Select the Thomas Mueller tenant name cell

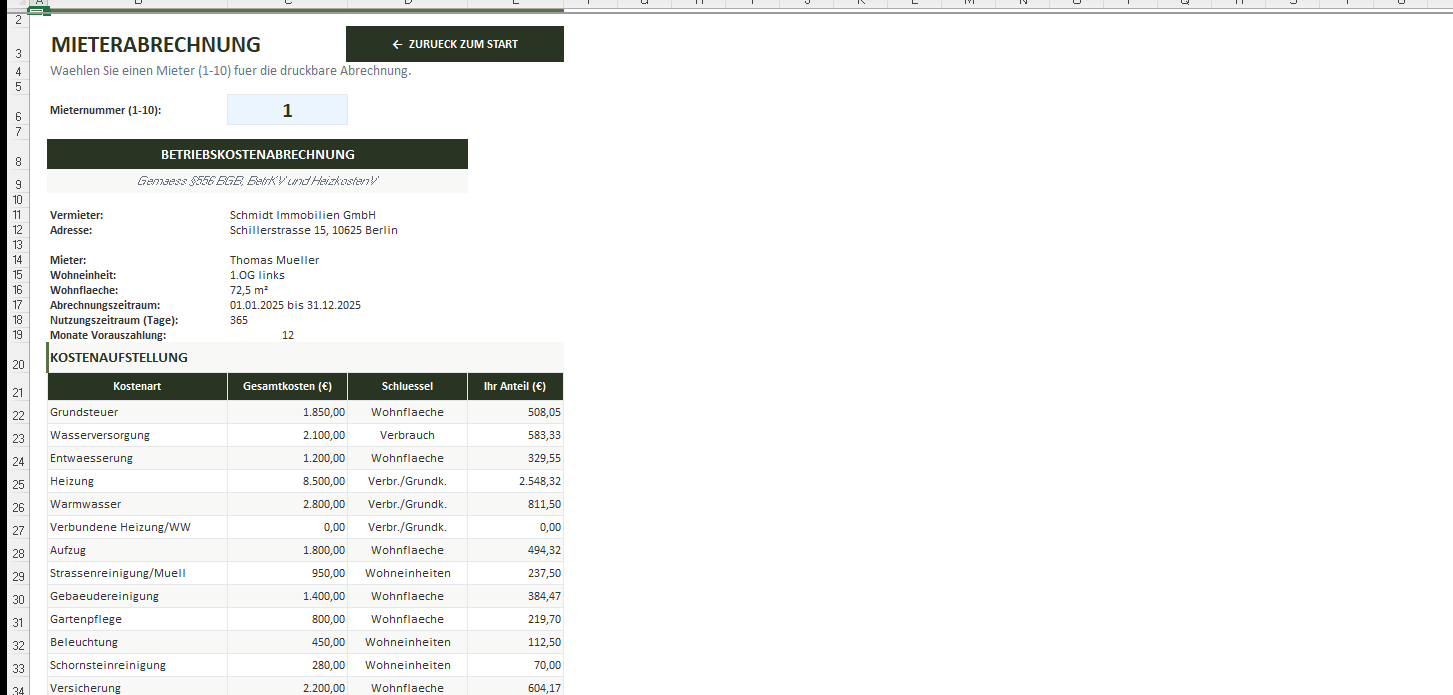click(274, 259)
